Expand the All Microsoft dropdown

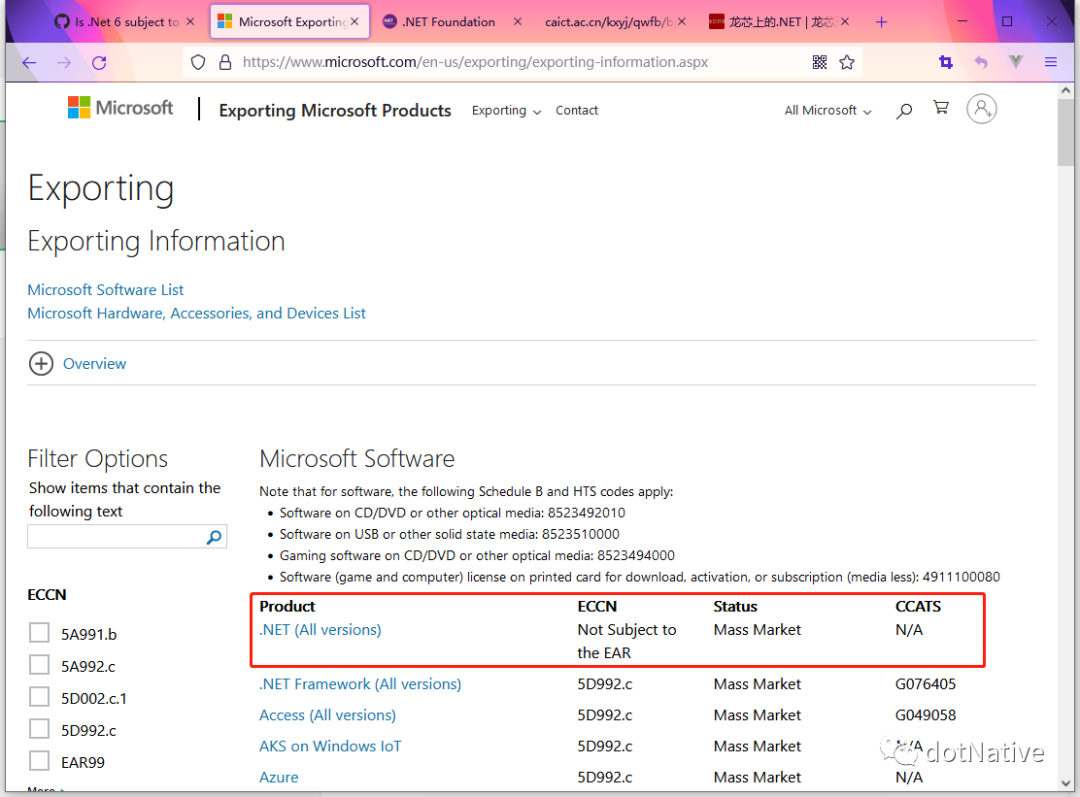click(x=828, y=110)
